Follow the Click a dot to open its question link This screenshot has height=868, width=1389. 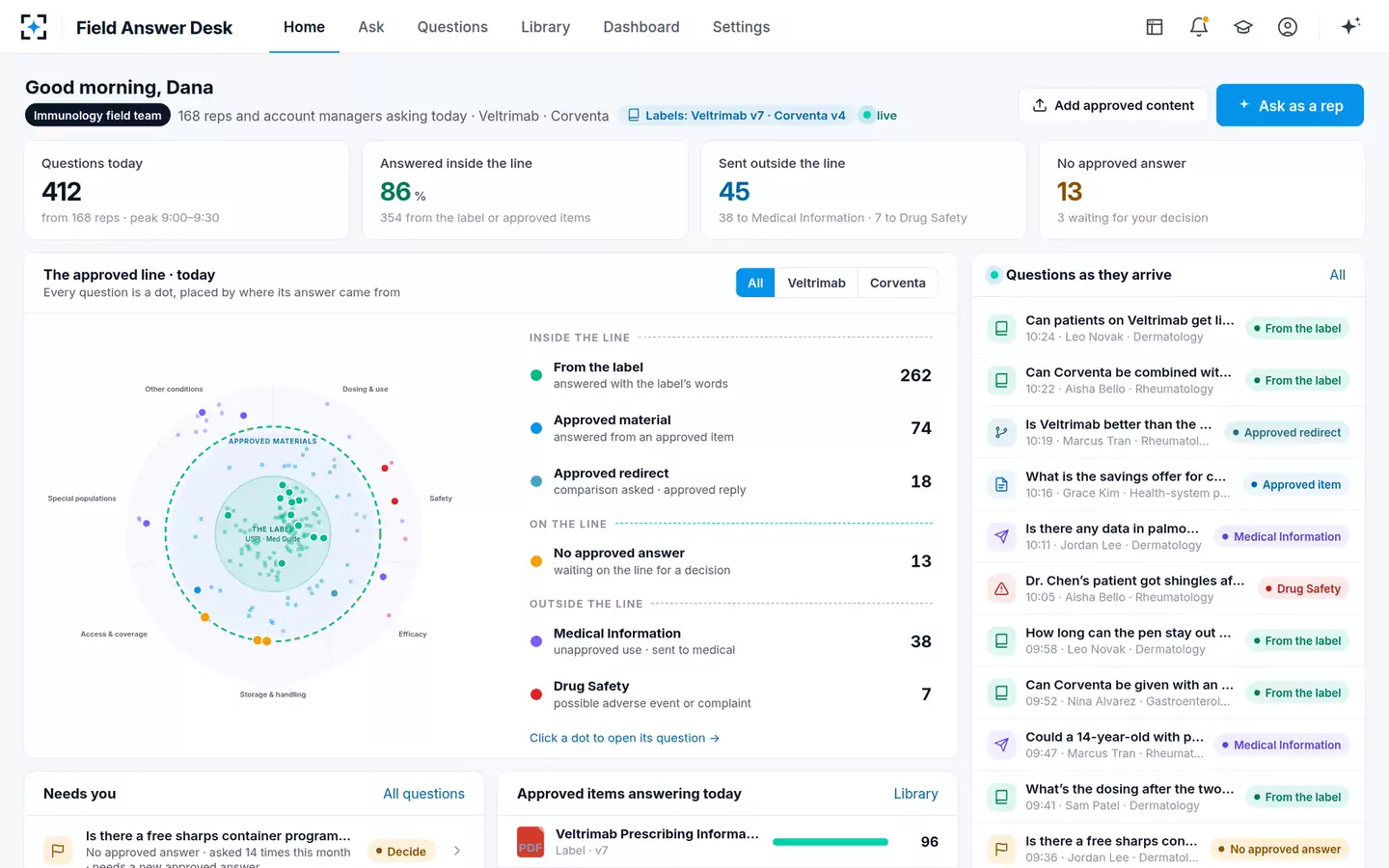tap(624, 738)
